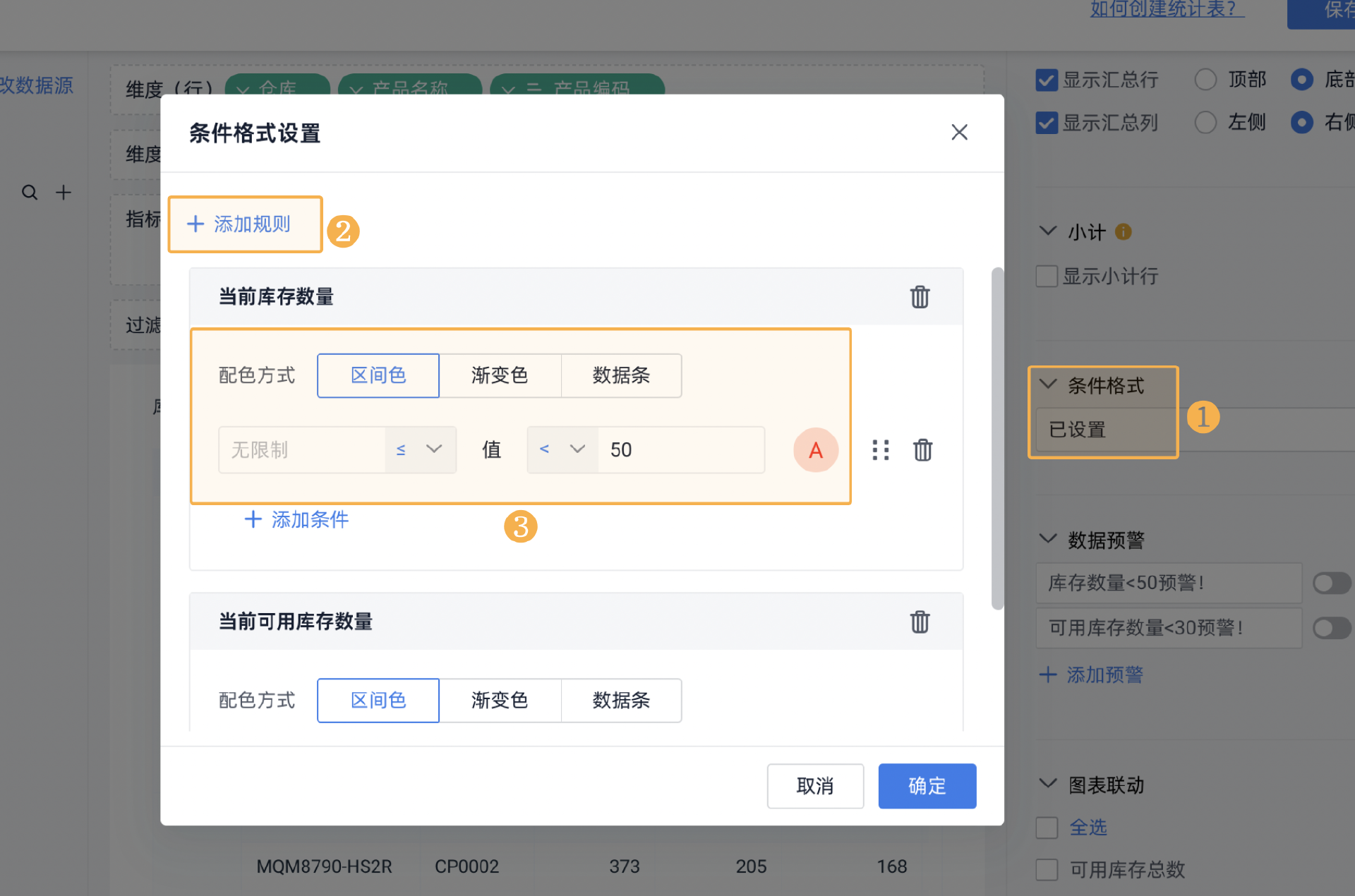
Task: Select 数据条 tab in 当前可用库存数量 rule
Action: 621,700
